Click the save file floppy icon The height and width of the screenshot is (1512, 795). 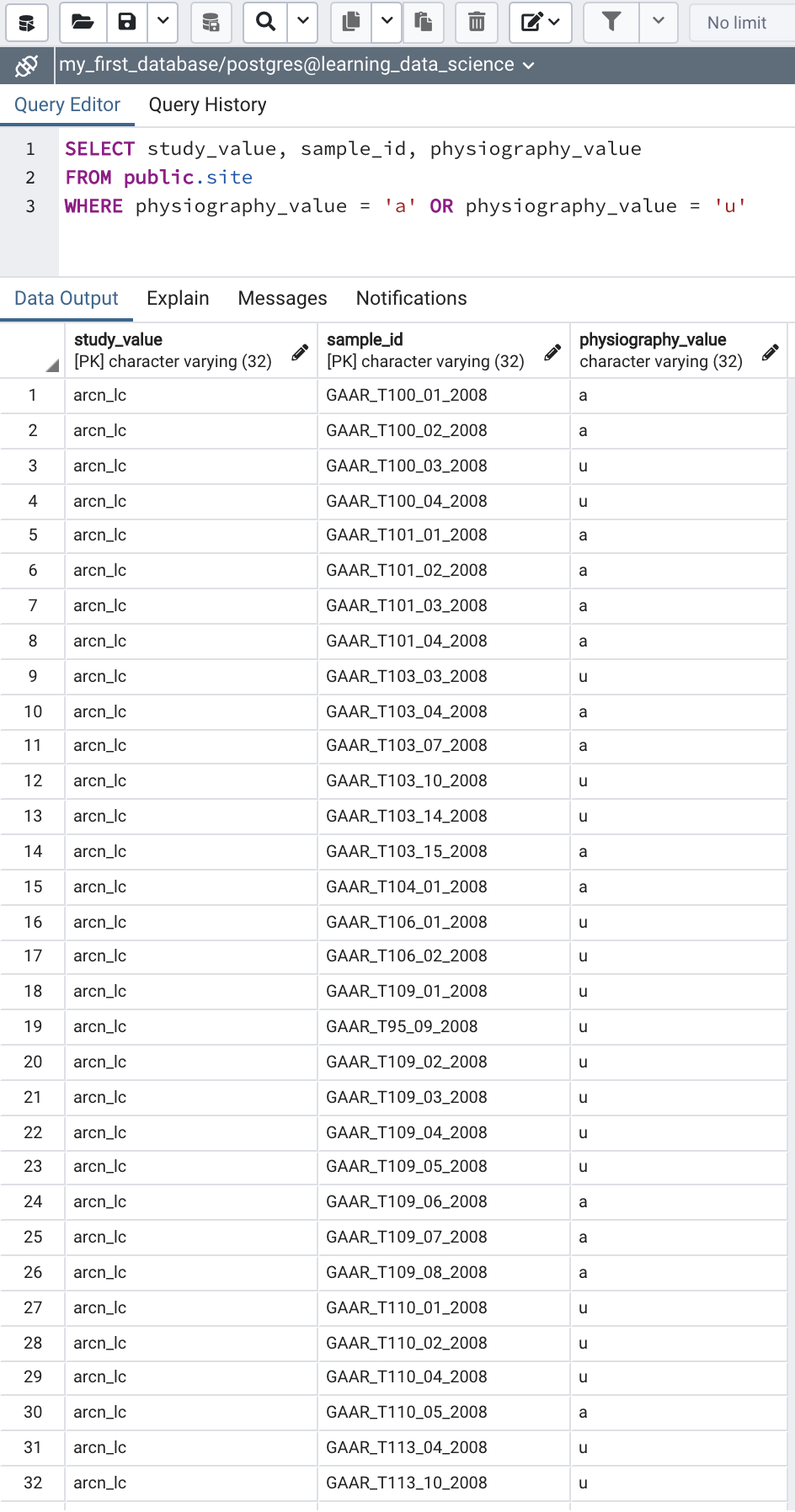pos(127,22)
